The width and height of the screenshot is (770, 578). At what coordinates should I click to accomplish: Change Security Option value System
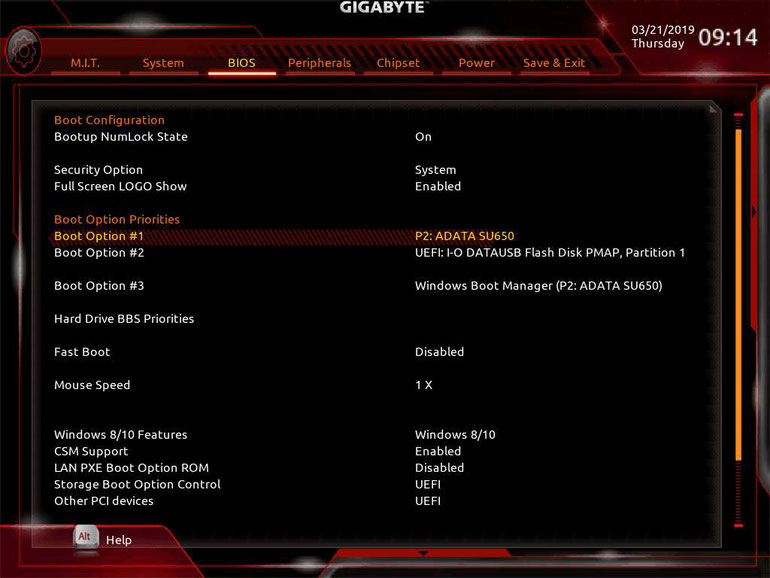(436, 169)
